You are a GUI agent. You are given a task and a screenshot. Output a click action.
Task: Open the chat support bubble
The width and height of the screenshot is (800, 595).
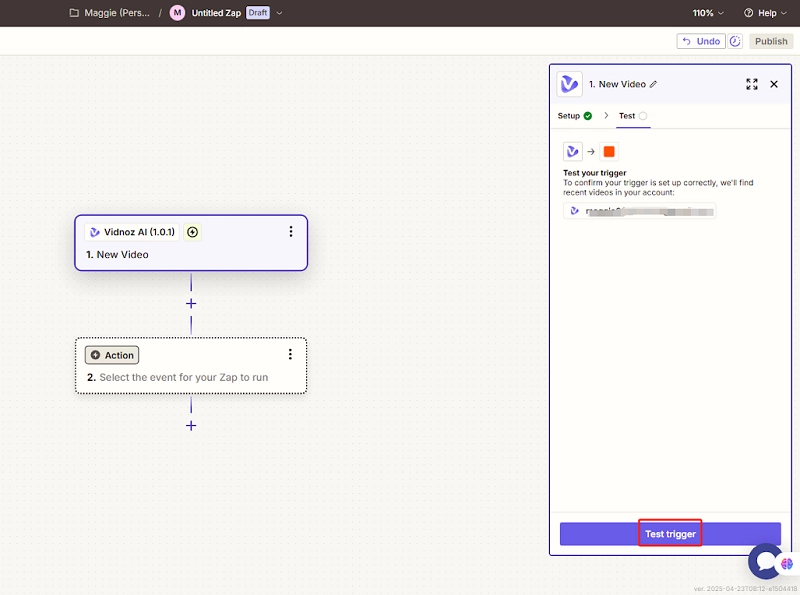767,561
